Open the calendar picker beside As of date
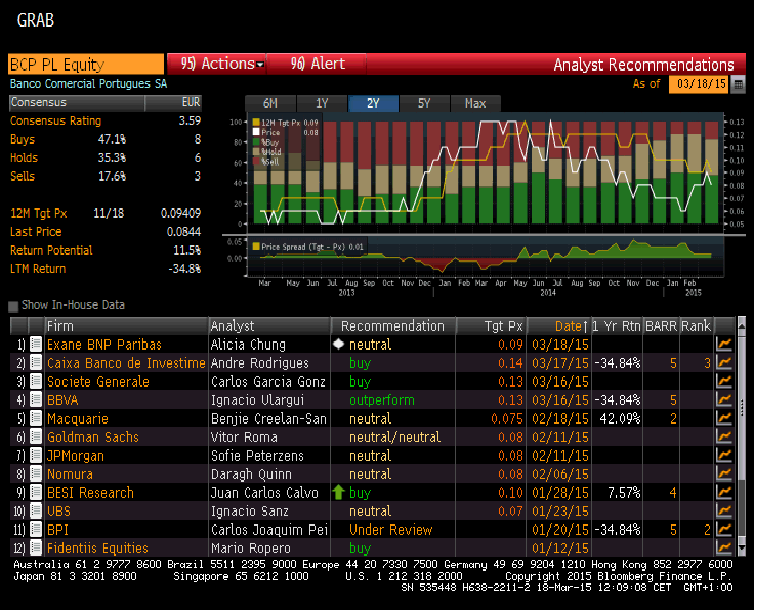The height and width of the screenshot is (614, 768). (x=738, y=84)
